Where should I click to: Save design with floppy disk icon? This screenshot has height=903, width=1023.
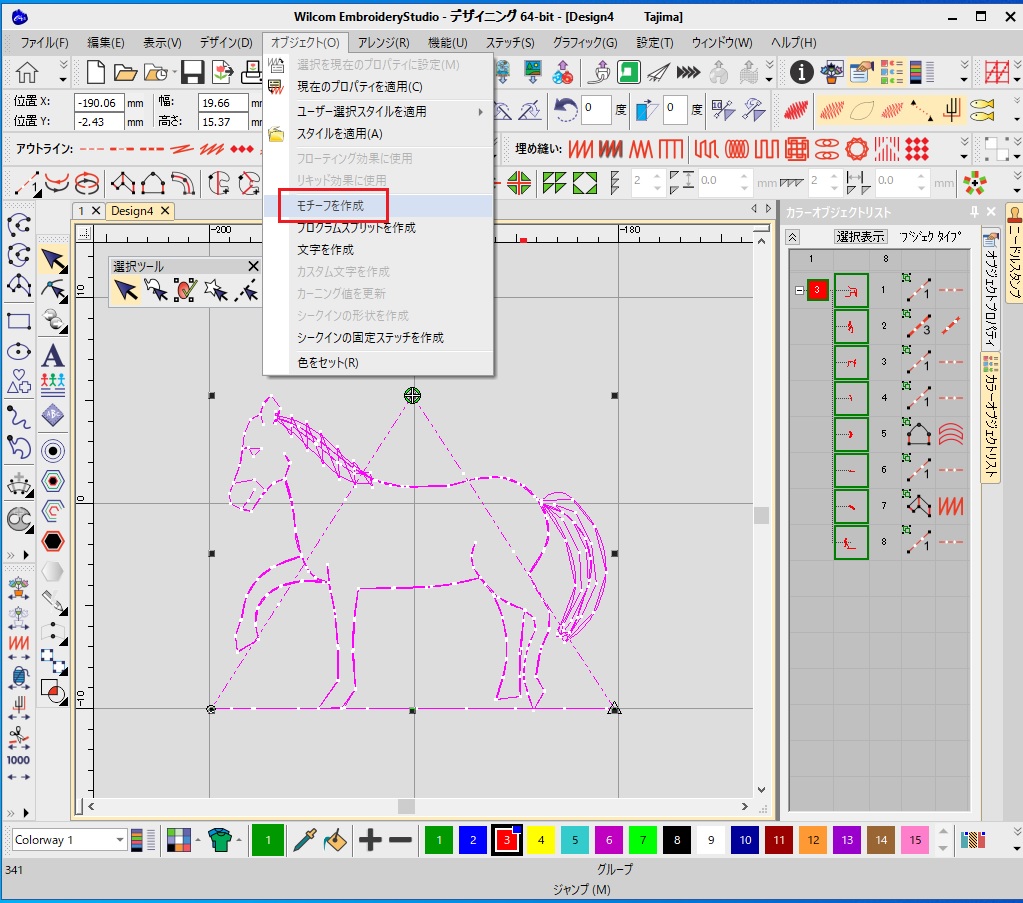tap(192, 72)
